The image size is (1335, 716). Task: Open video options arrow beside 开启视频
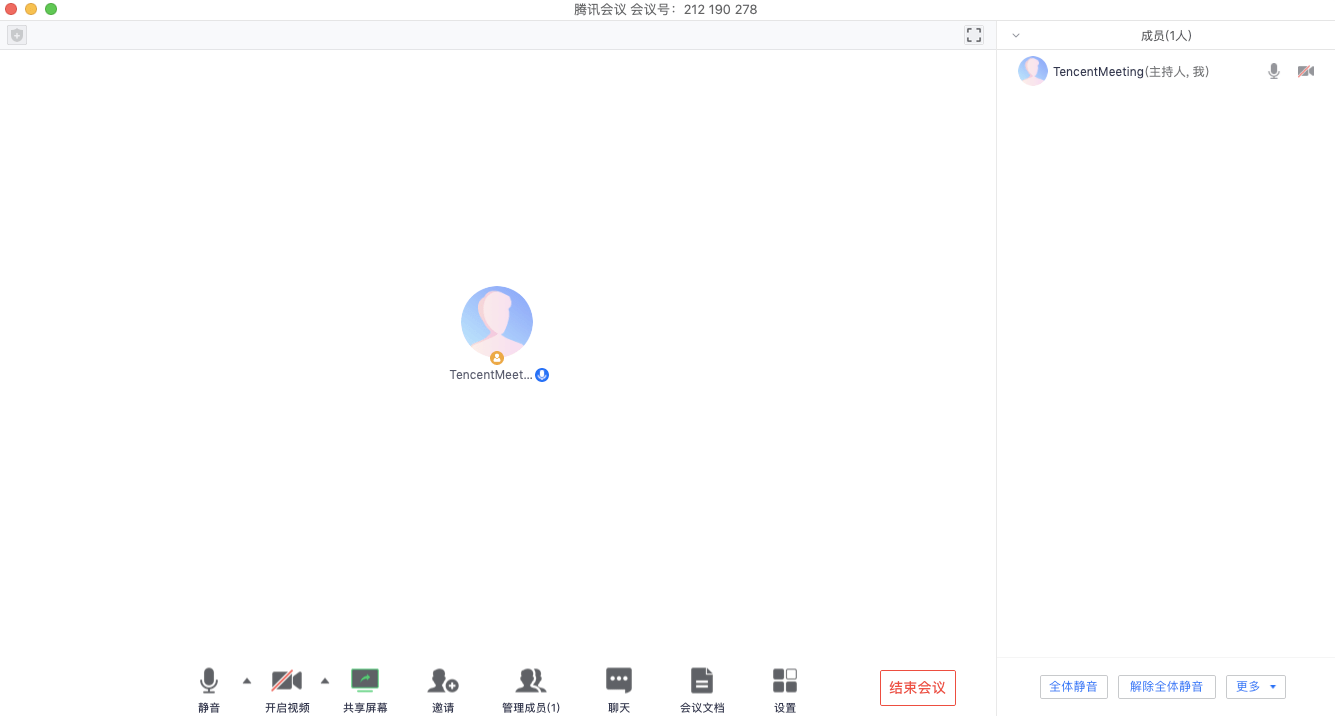[324, 681]
